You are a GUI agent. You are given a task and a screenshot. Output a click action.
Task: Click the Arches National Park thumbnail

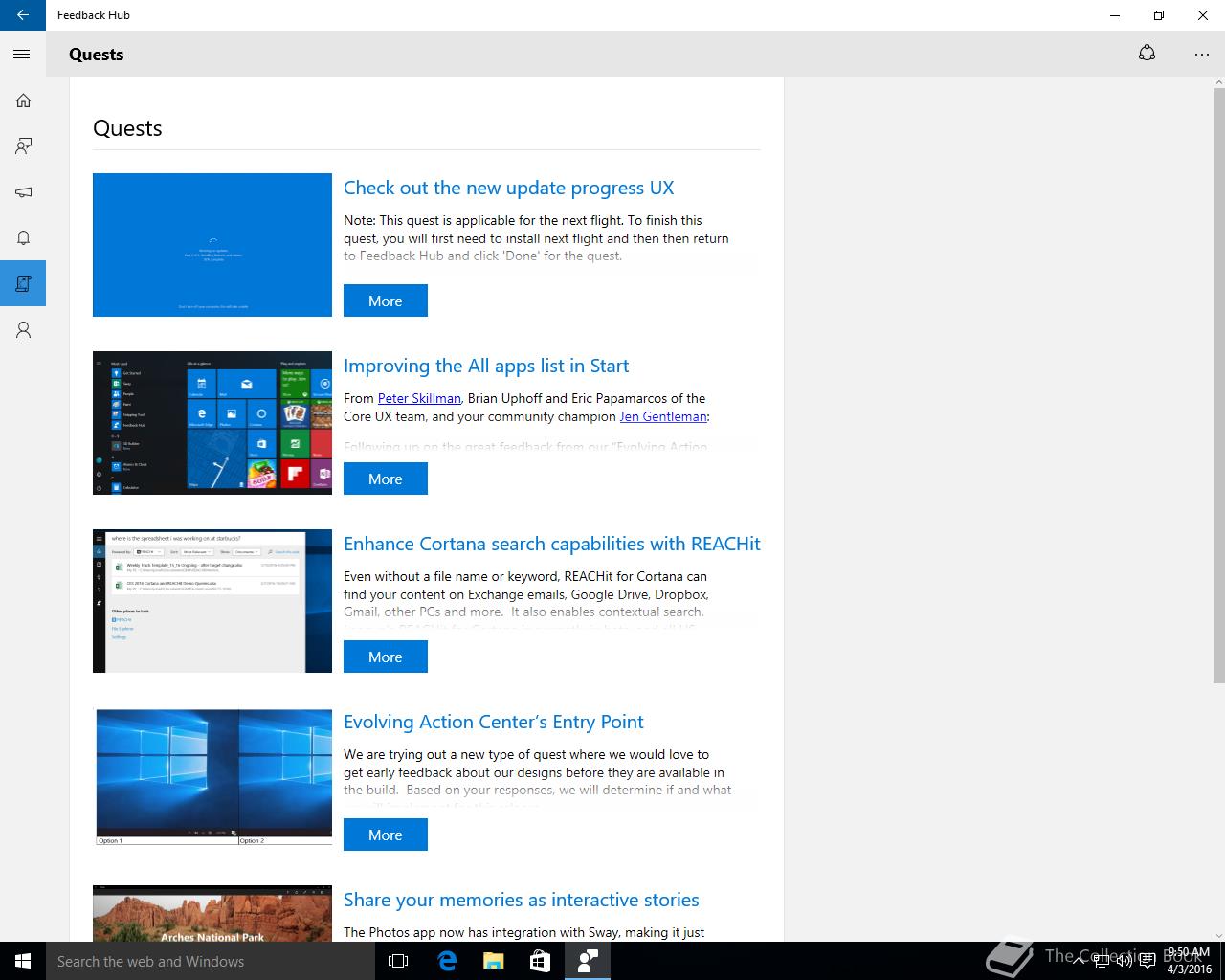tap(212, 914)
